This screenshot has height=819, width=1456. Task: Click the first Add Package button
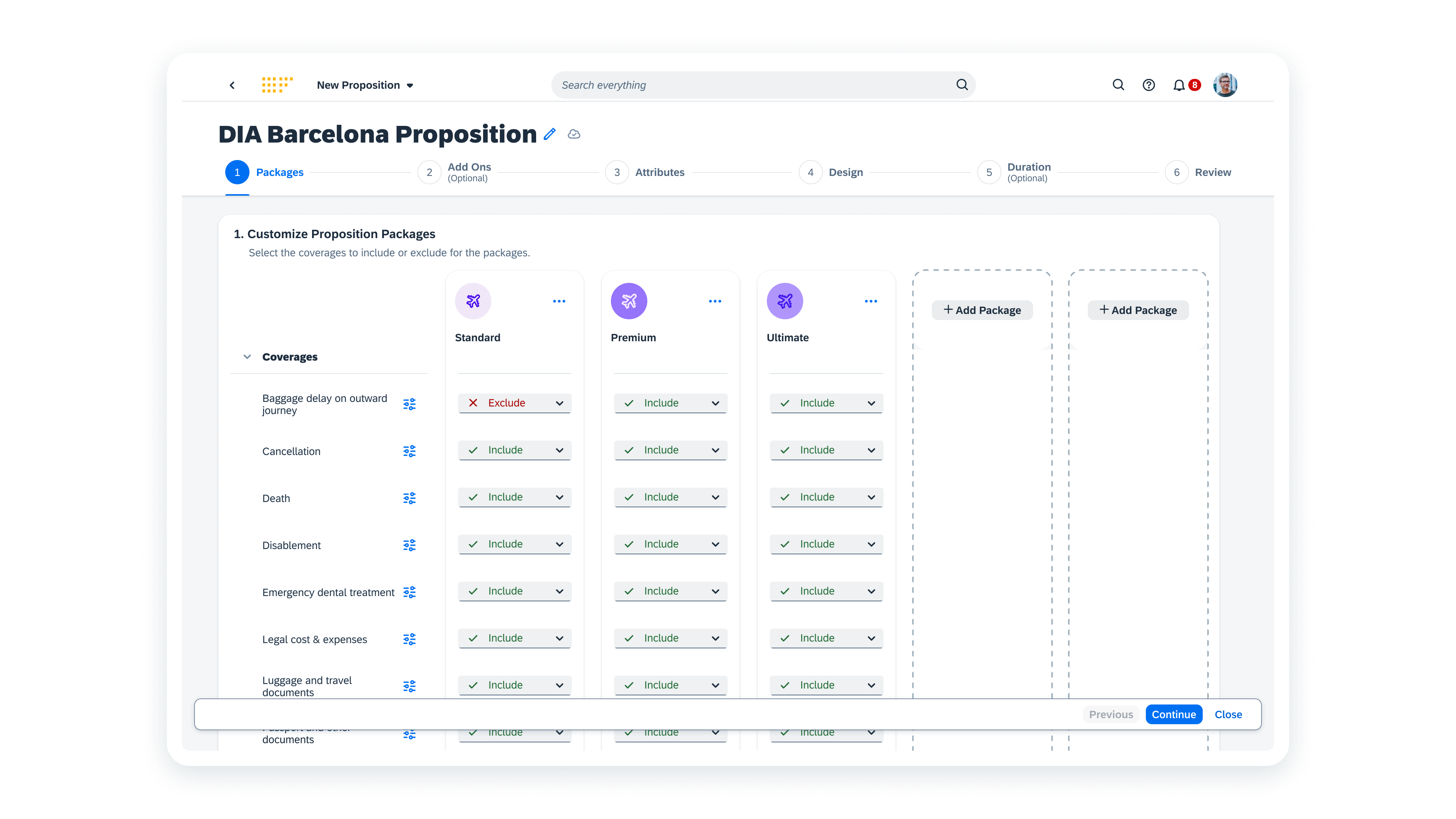coord(982,310)
